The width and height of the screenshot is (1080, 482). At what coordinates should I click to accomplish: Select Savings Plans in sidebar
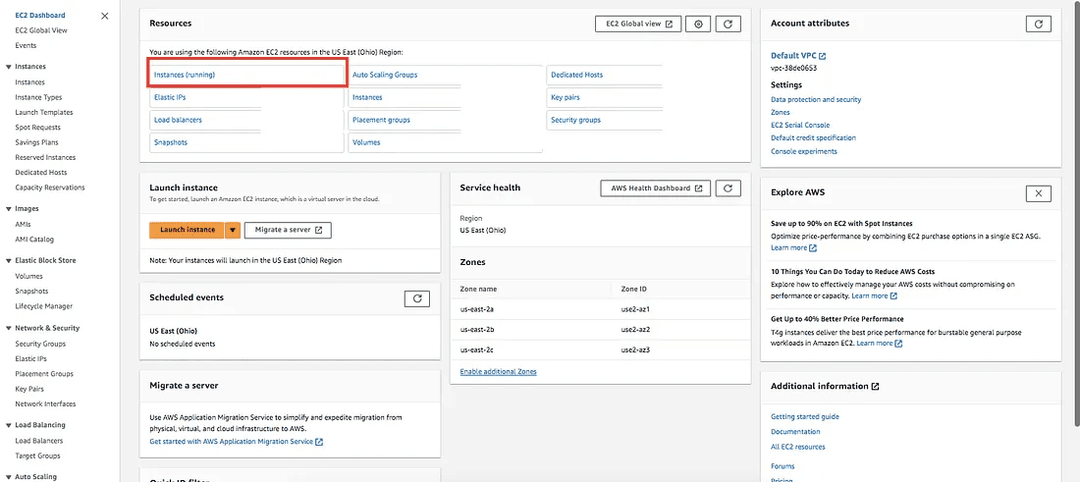[x=37, y=143]
